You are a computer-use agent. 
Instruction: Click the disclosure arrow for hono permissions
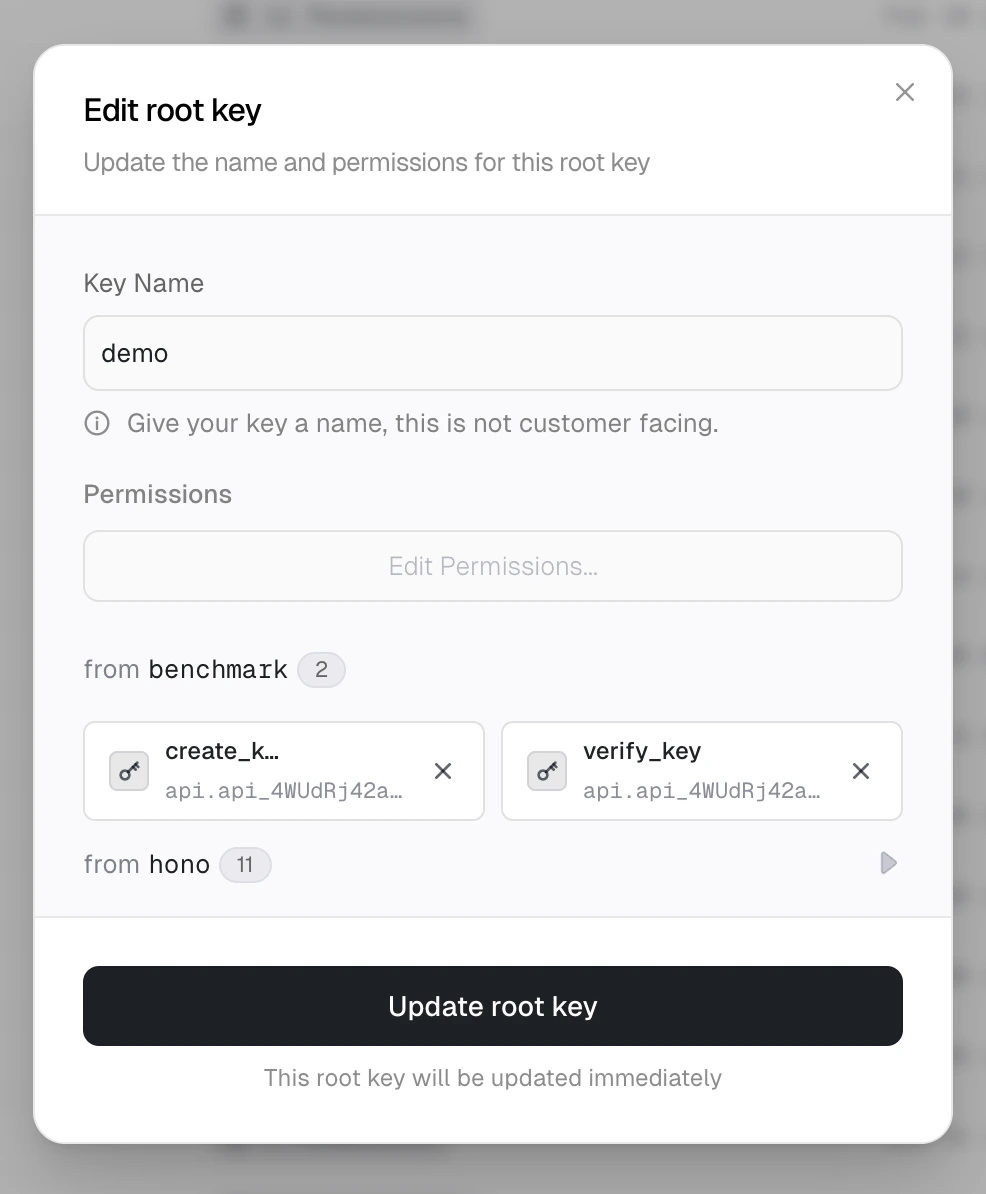tap(888, 863)
